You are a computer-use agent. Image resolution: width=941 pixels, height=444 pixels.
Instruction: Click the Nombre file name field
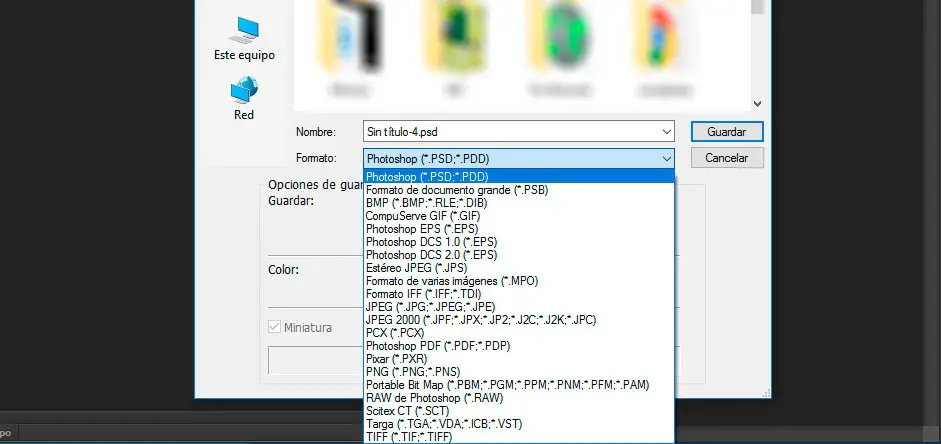click(x=519, y=131)
